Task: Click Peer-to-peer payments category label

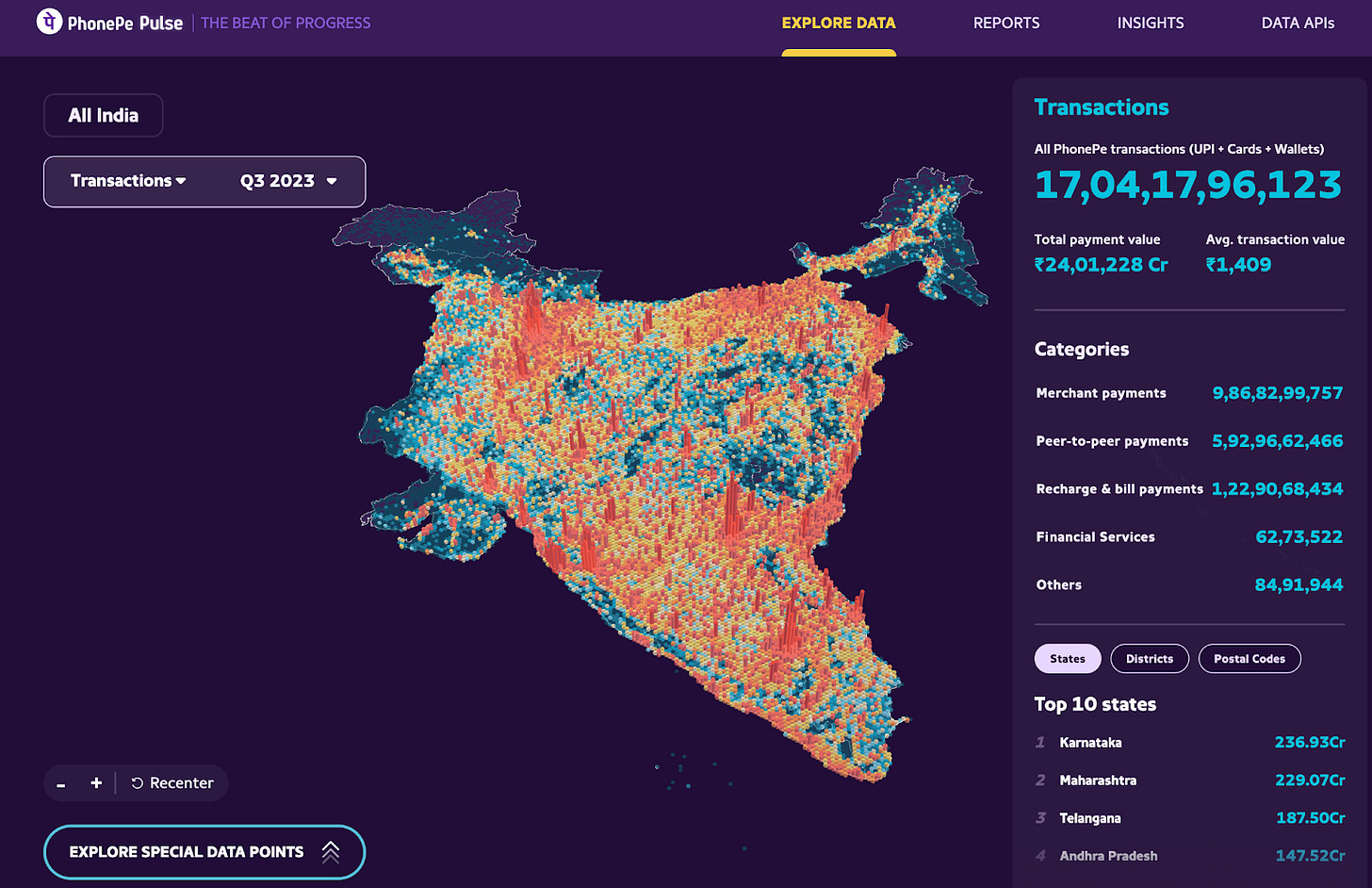Action: pyautogui.click(x=1112, y=441)
